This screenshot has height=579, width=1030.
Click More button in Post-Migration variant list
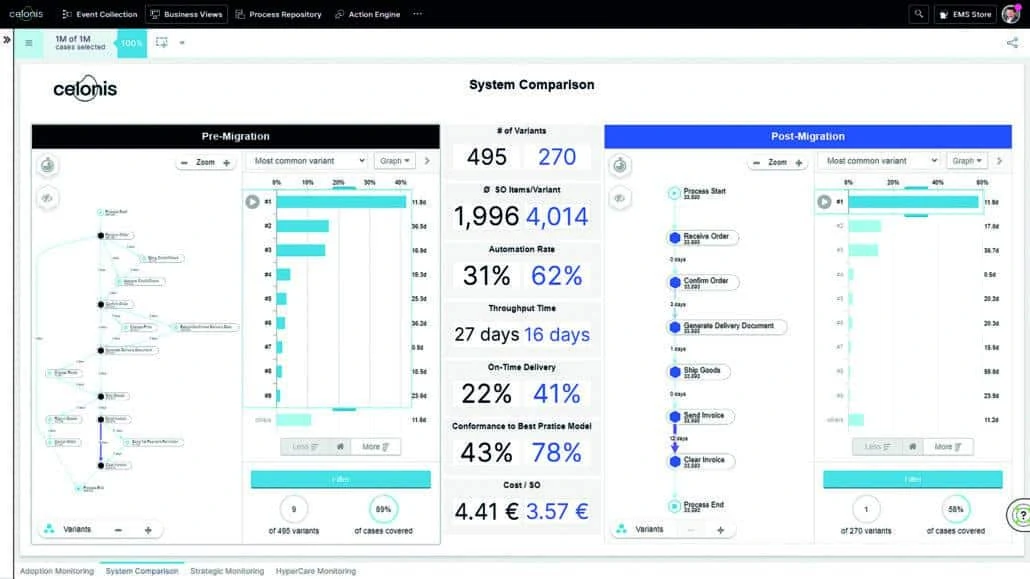947,447
